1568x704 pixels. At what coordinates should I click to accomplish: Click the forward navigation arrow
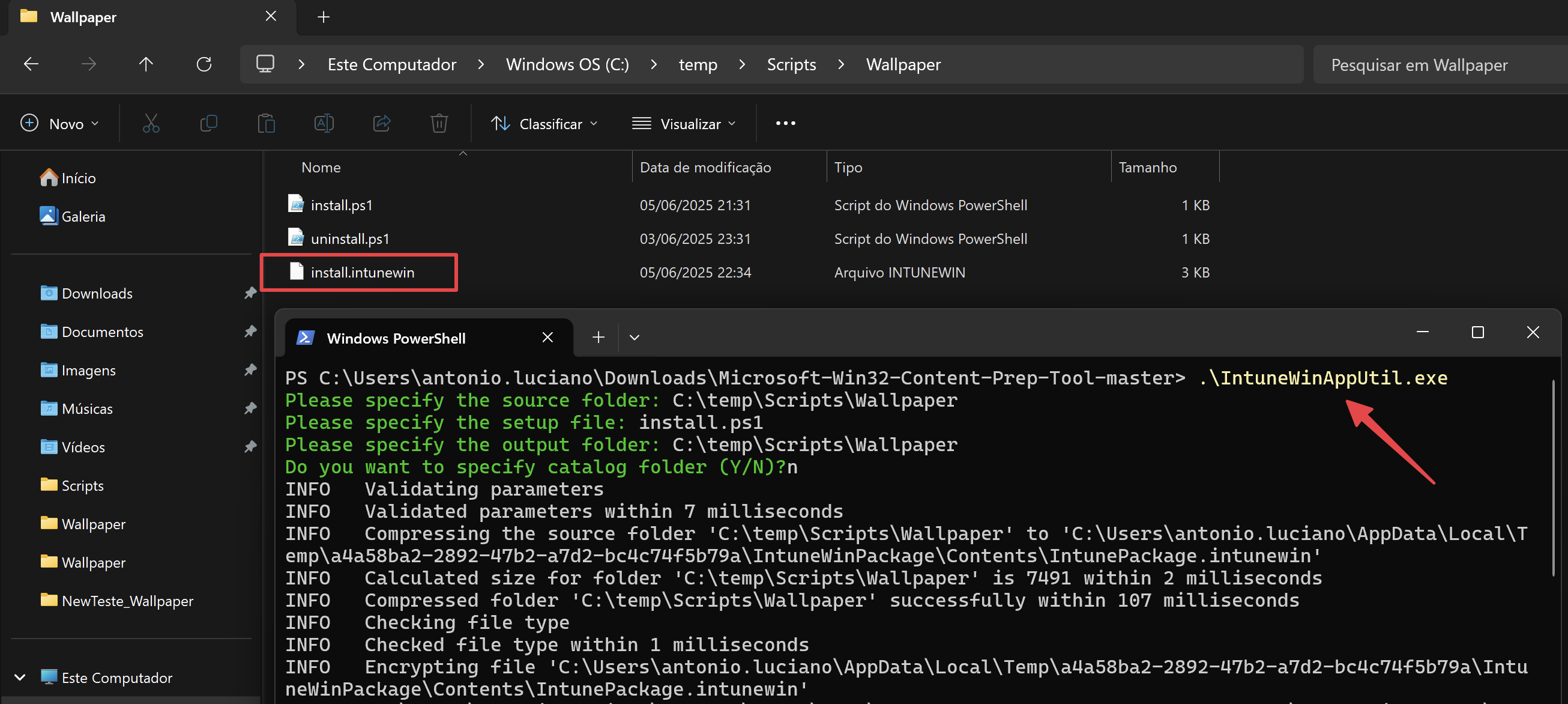click(89, 64)
